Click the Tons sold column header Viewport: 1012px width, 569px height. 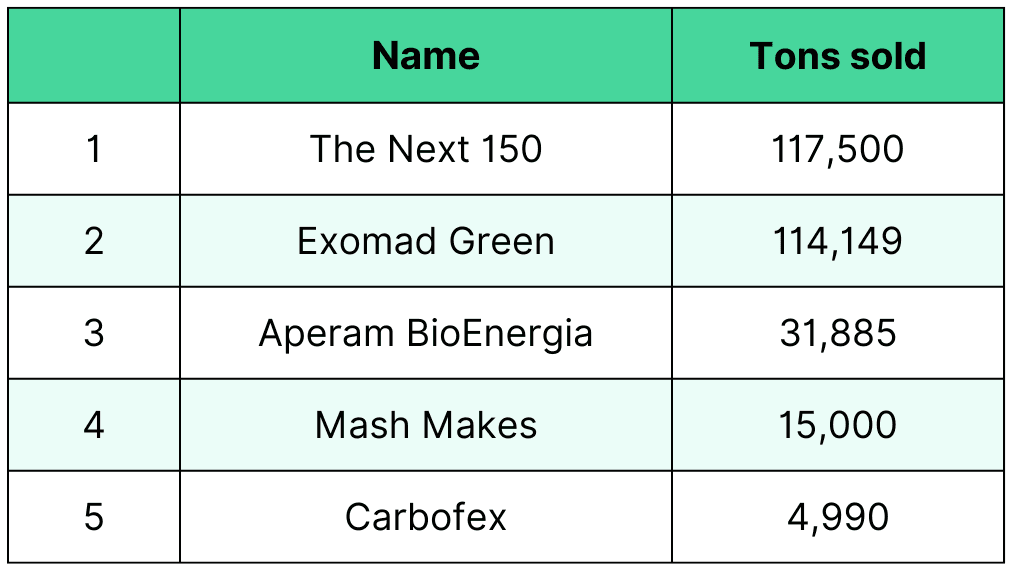(x=838, y=56)
